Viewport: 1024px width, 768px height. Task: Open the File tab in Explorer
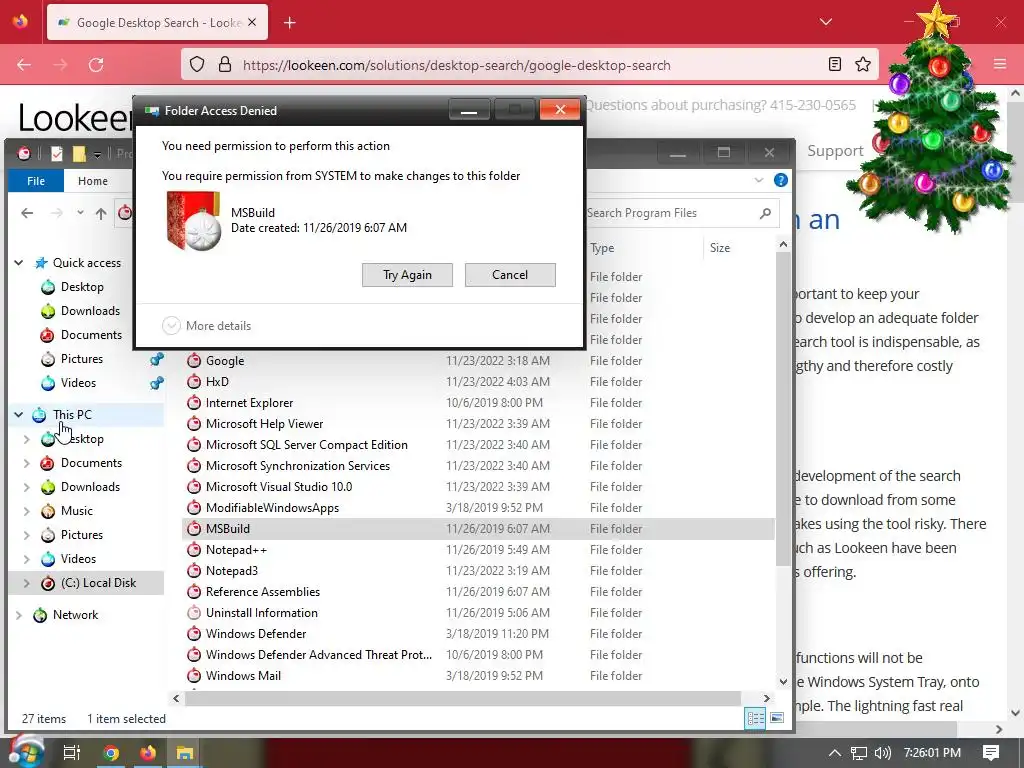coord(36,181)
